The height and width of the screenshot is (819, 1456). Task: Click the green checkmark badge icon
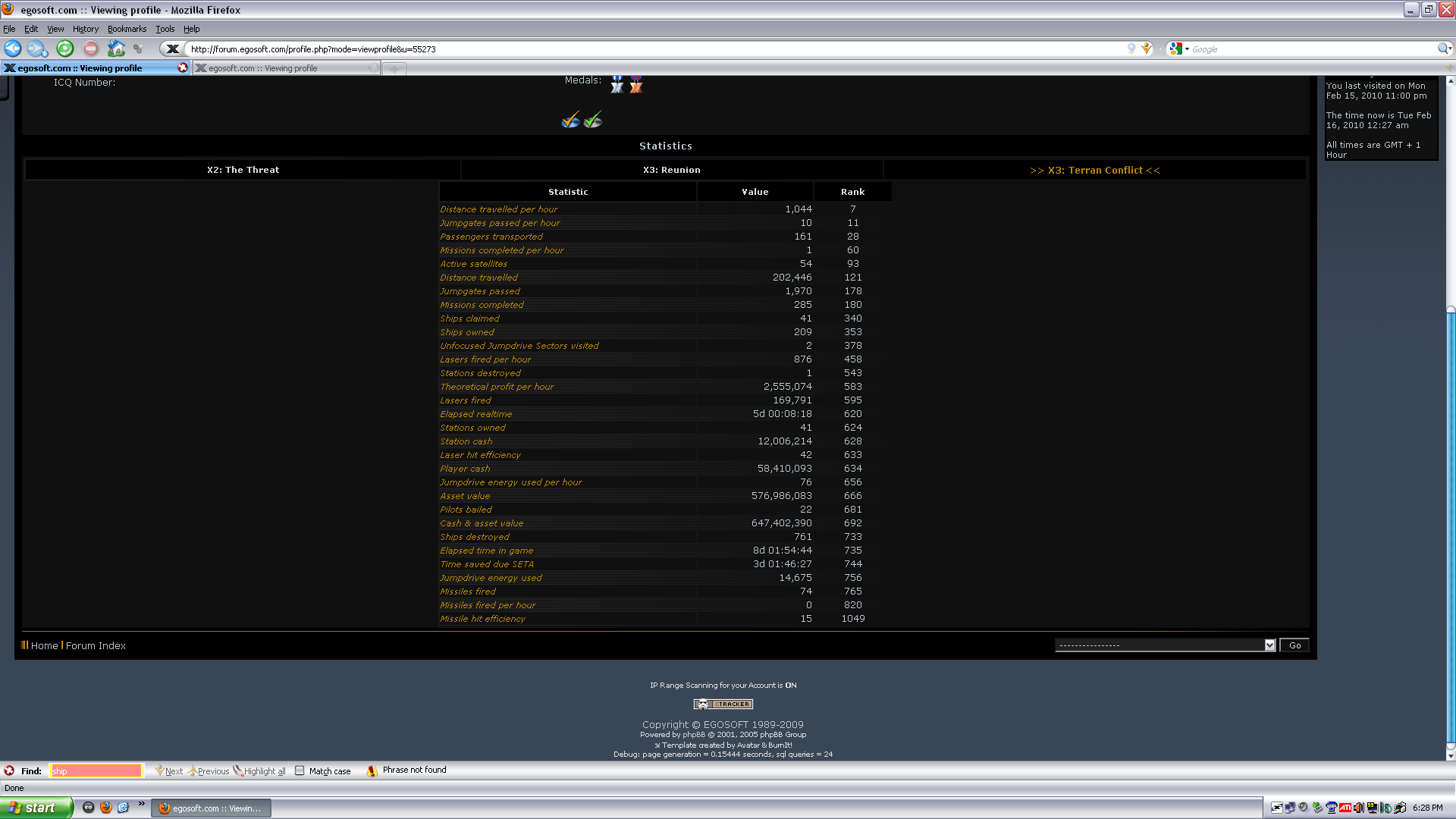click(593, 120)
